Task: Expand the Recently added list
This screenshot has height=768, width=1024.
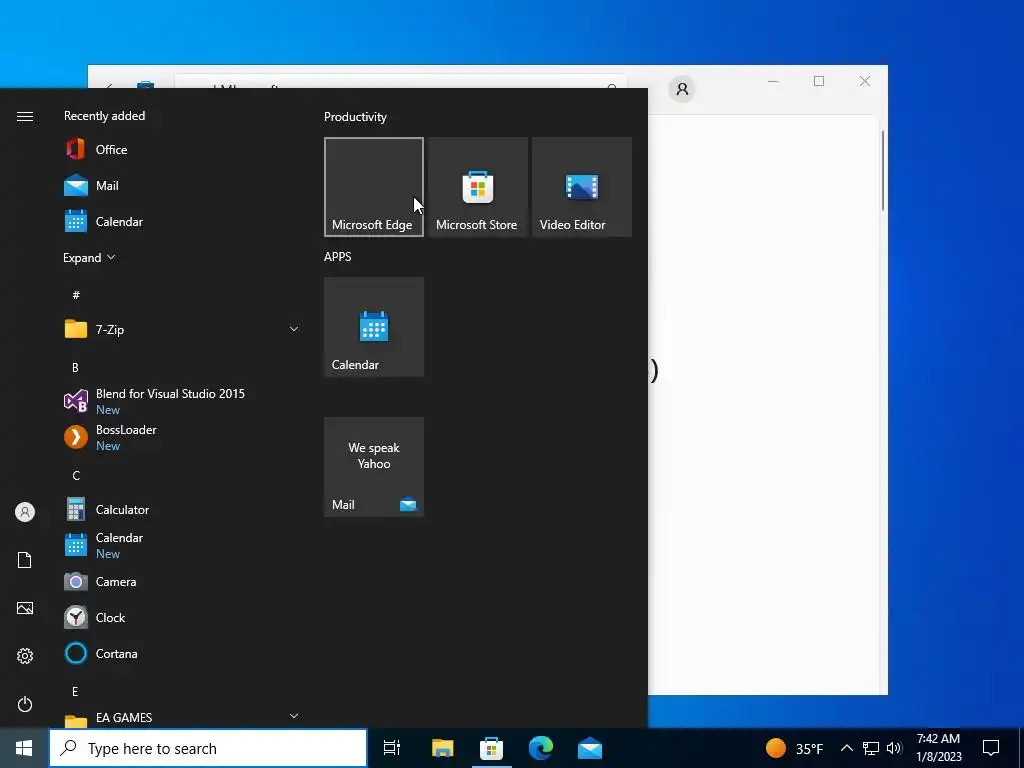Action: (x=89, y=257)
